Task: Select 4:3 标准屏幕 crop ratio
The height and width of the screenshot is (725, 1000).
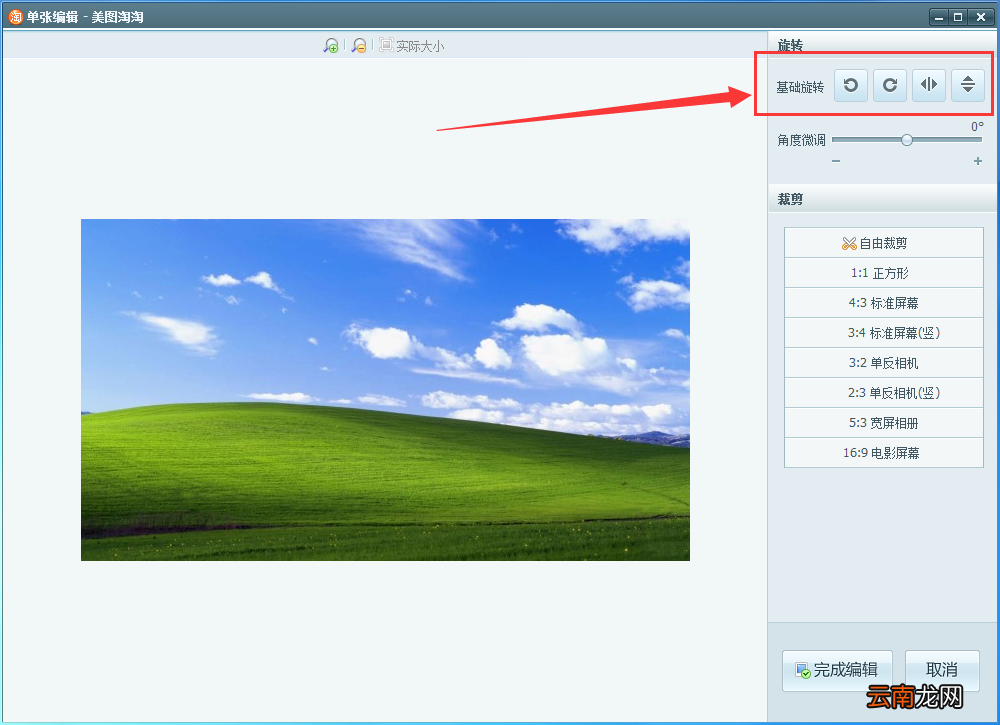Action: click(x=884, y=303)
